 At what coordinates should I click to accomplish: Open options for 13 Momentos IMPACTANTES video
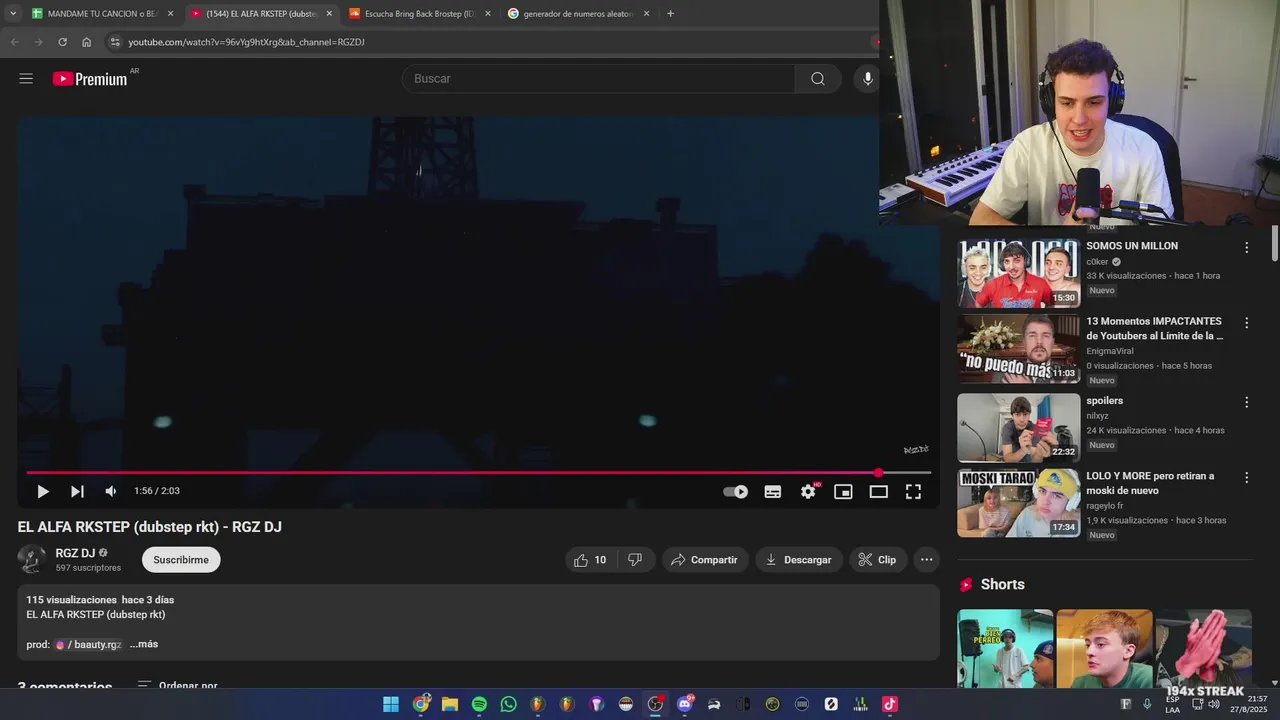point(1246,323)
